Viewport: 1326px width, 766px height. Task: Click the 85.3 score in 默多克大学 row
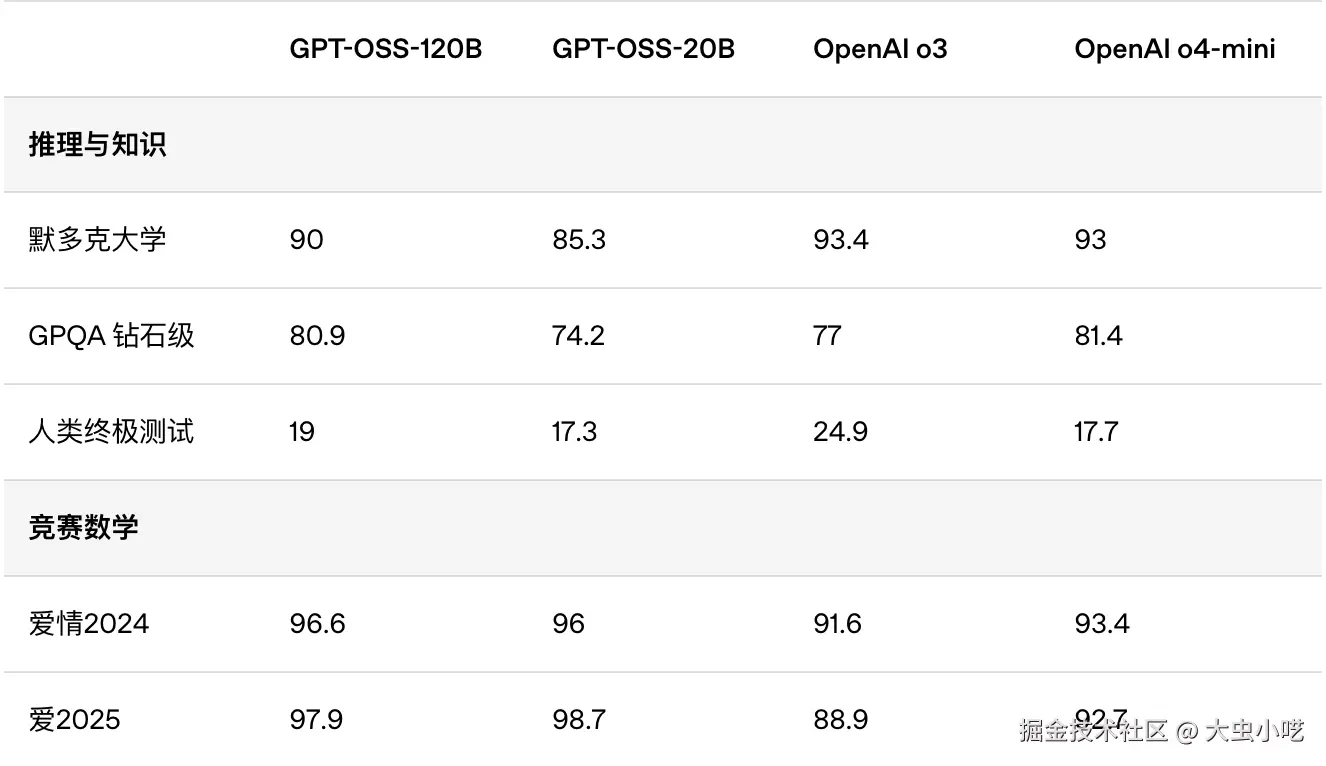(579, 240)
